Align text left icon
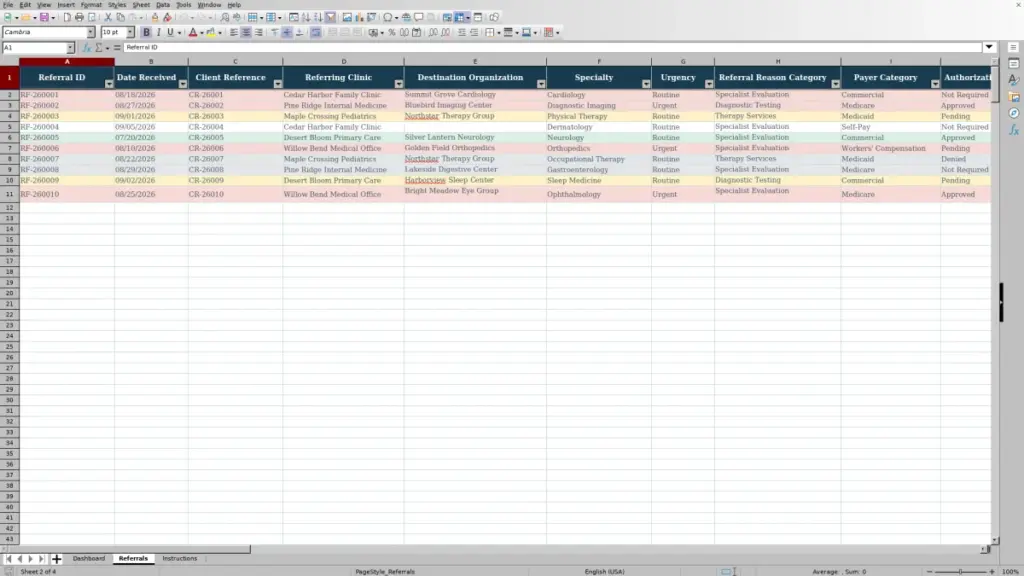The height and width of the screenshot is (576, 1024). pos(234,32)
